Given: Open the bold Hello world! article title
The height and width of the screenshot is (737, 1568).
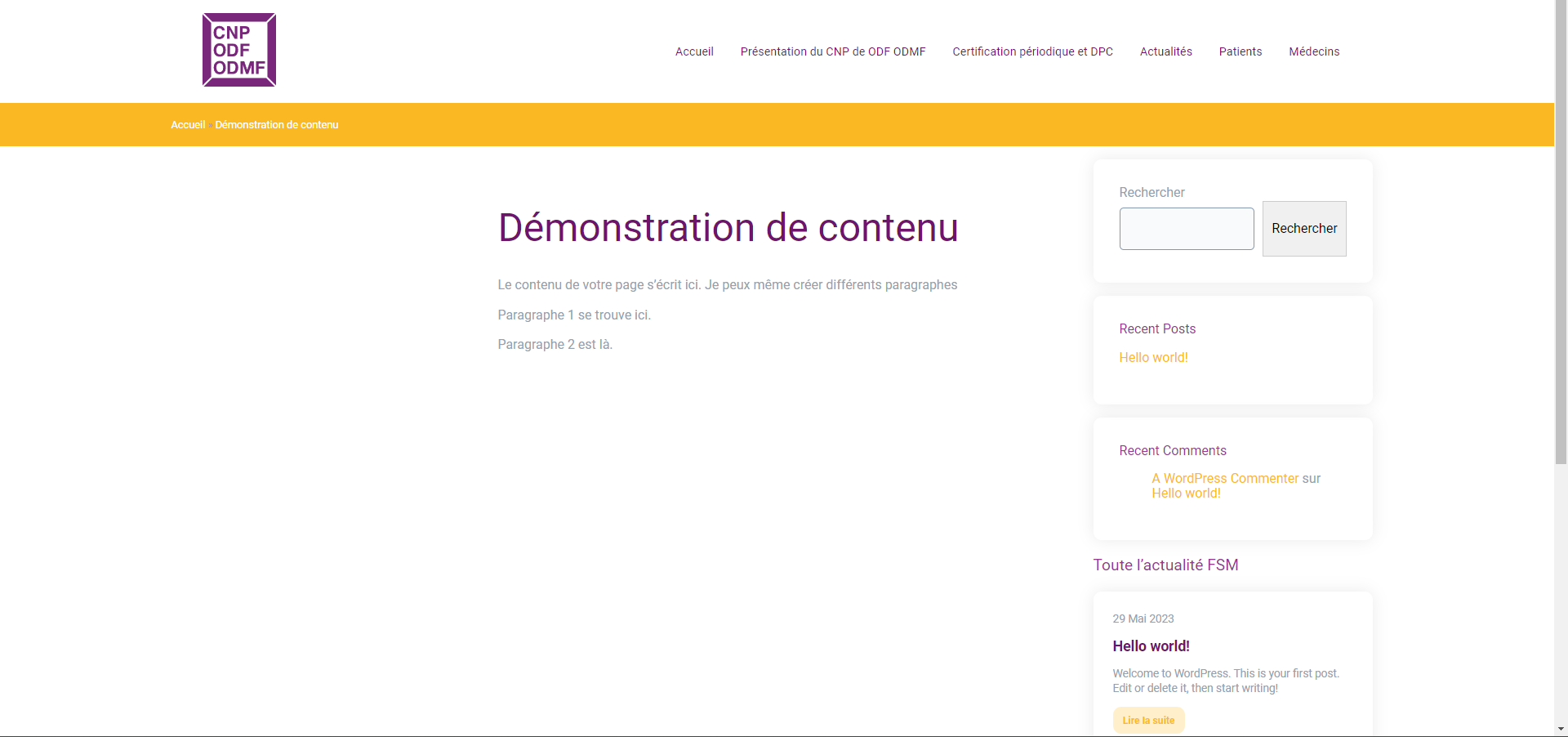Looking at the screenshot, I should 1151,646.
